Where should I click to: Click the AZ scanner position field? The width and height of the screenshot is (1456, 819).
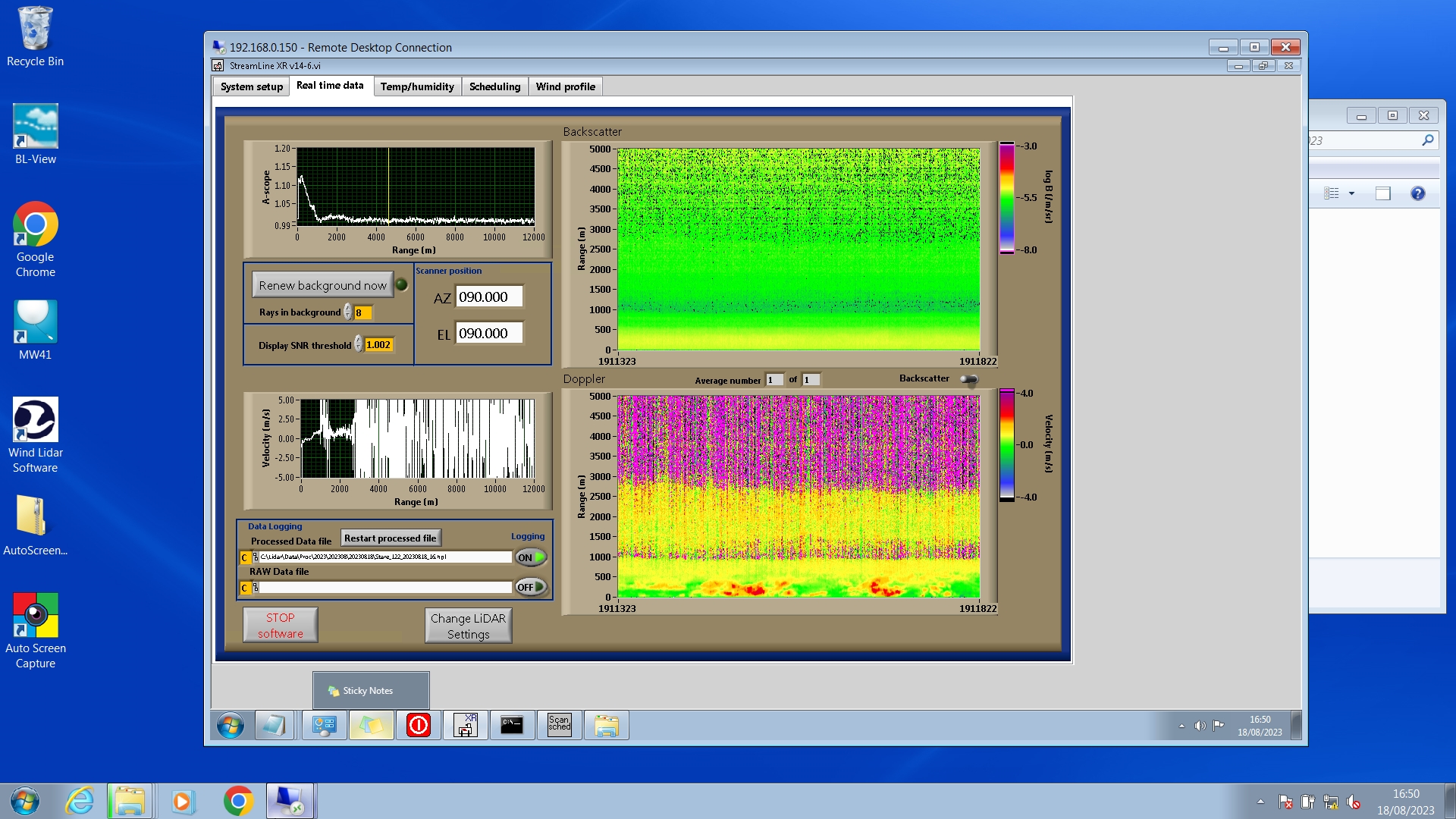(489, 297)
